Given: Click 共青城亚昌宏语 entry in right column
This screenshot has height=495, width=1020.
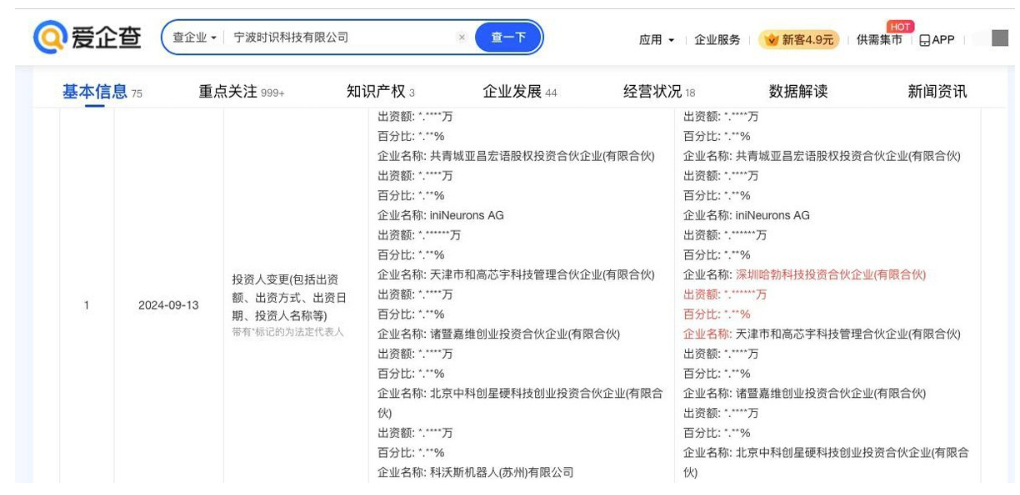Looking at the screenshot, I should (x=848, y=156).
